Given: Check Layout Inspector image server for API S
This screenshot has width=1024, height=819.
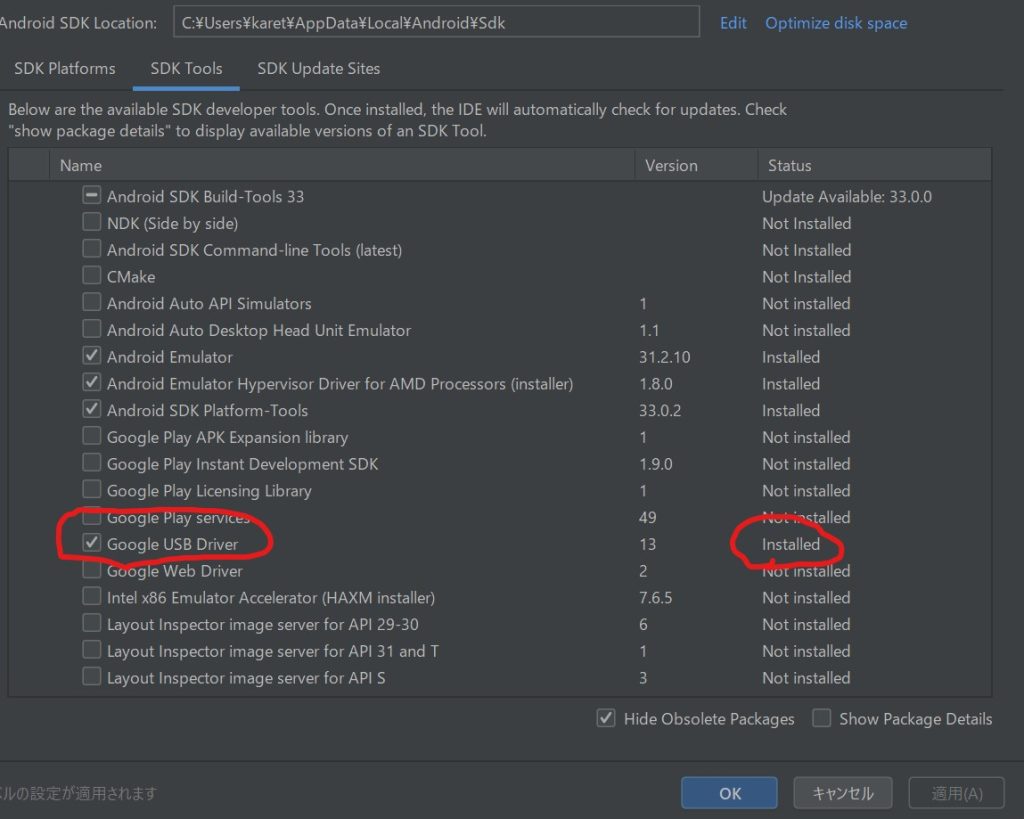Looking at the screenshot, I should click(91, 677).
